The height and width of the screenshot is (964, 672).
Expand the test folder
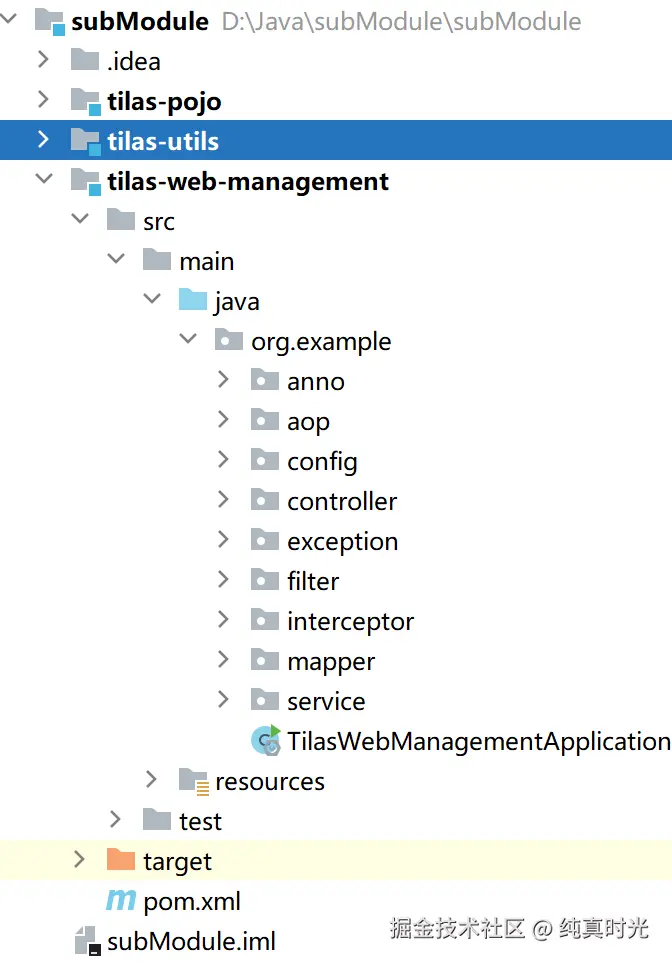coord(115,820)
